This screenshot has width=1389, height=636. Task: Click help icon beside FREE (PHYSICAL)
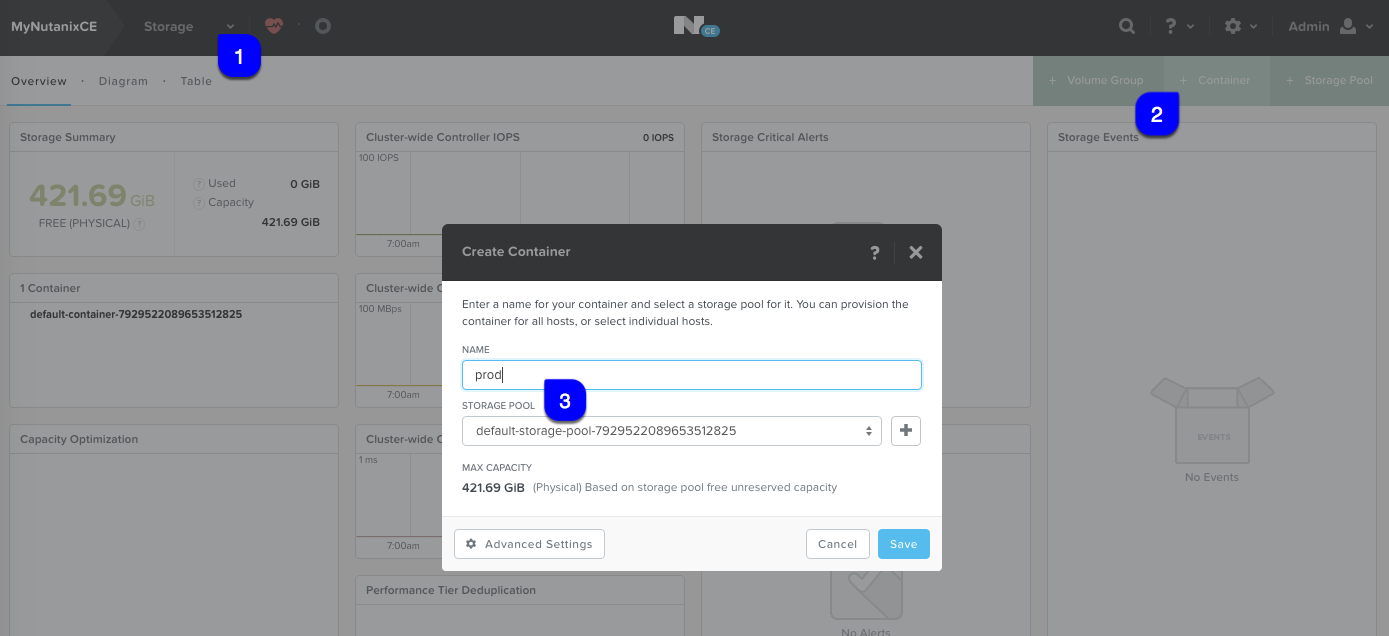tap(140, 224)
